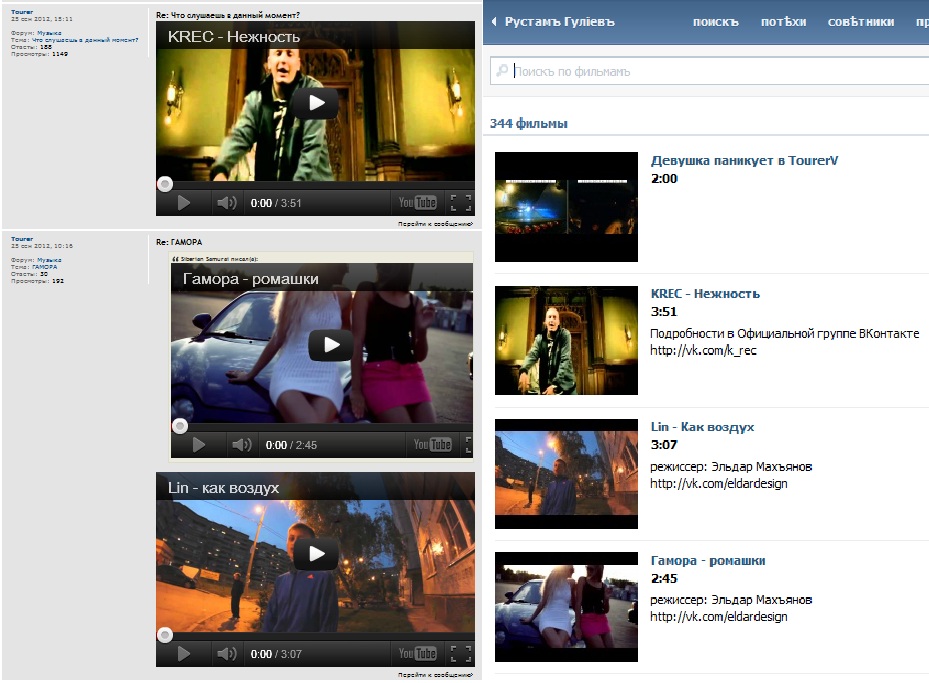Open the Музыка forum link in the 10:16 post
This screenshot has width=929, height=683.
49,260
